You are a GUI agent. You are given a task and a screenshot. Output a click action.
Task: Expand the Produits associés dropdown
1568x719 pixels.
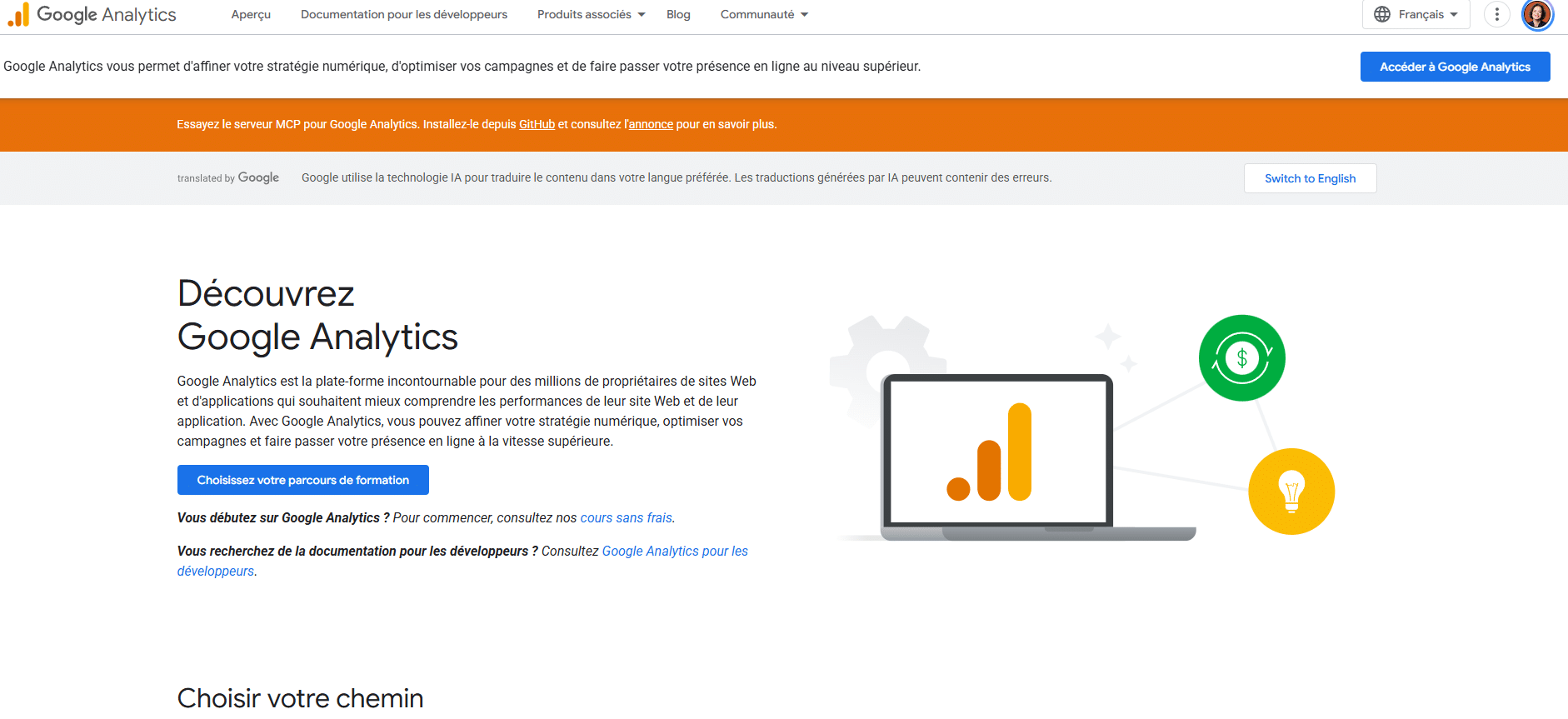pyautogui.click(x=591, y=14)
